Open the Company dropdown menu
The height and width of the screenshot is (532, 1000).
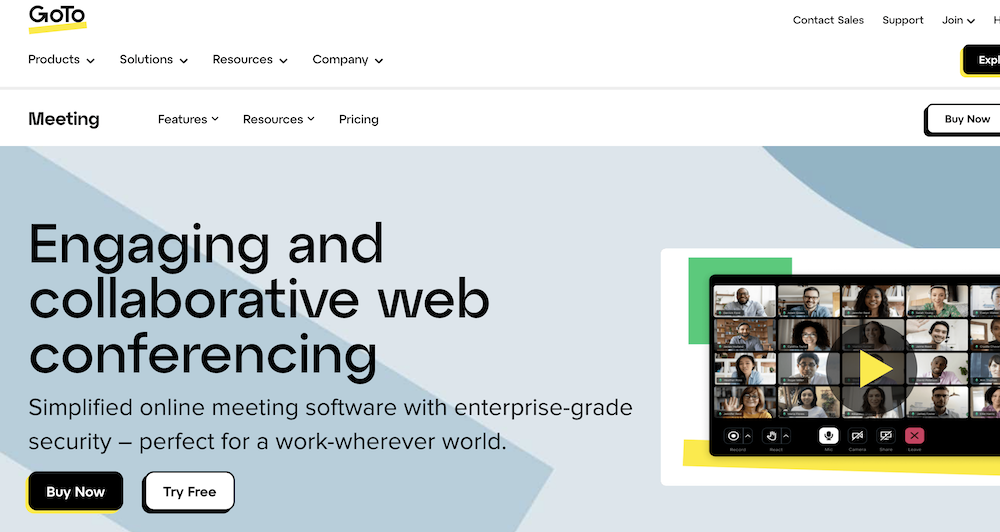click(347, 60)
